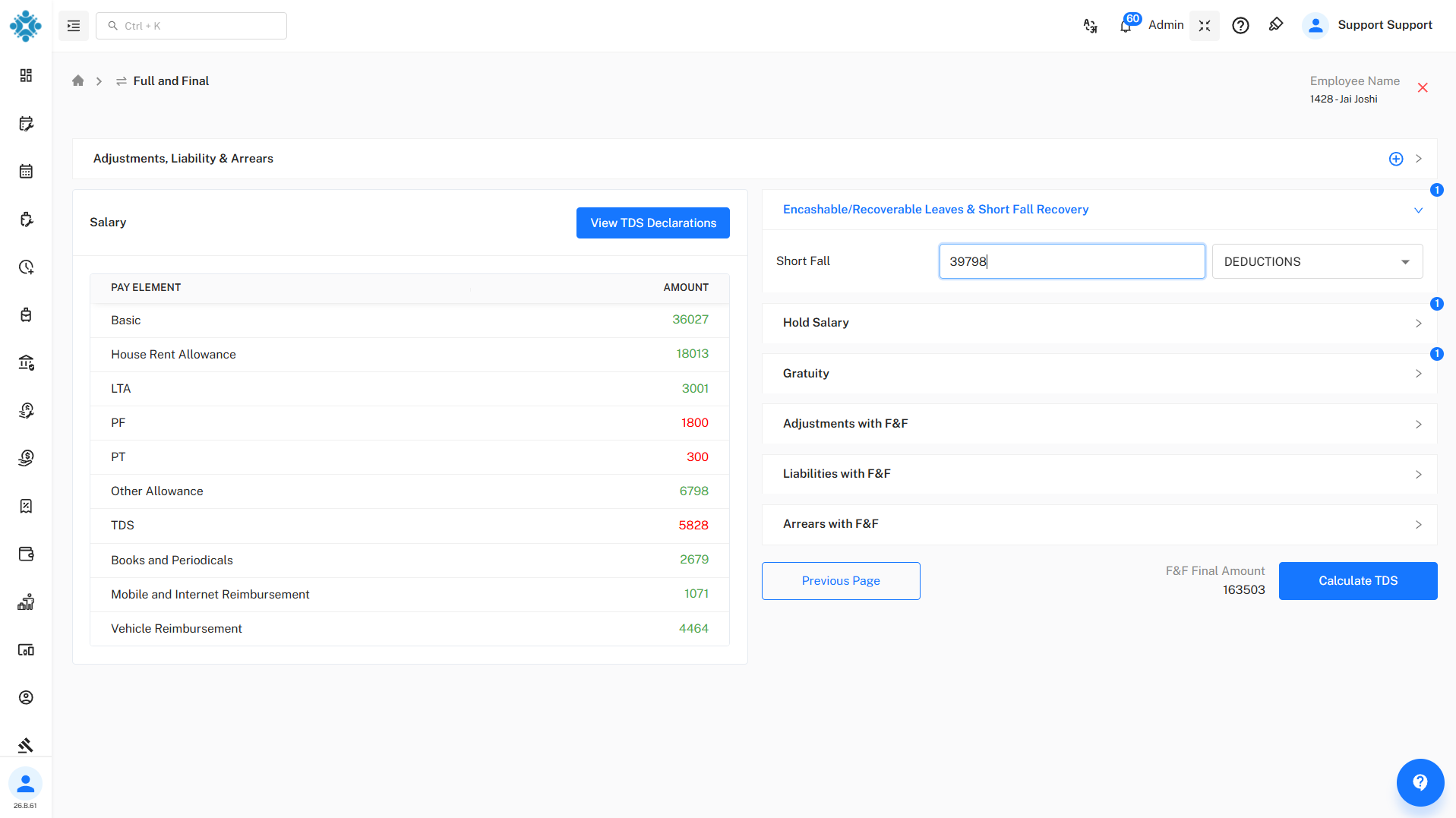This screenshot has height=818, width=1456.
Task: Open the user circle icon in sidebar
Action: coord(26,697)
